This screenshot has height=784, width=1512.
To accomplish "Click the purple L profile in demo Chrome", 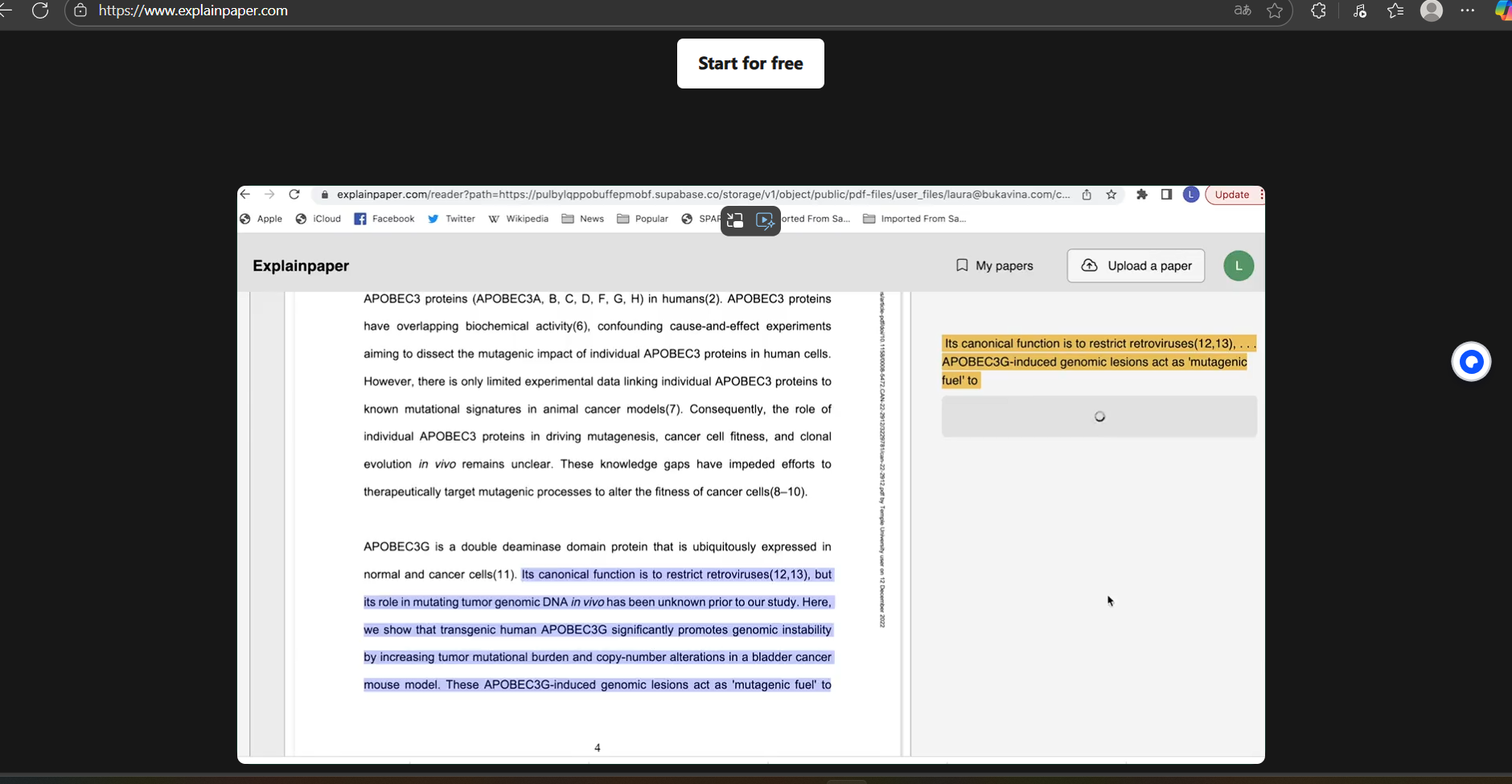I will [1191, 195].
